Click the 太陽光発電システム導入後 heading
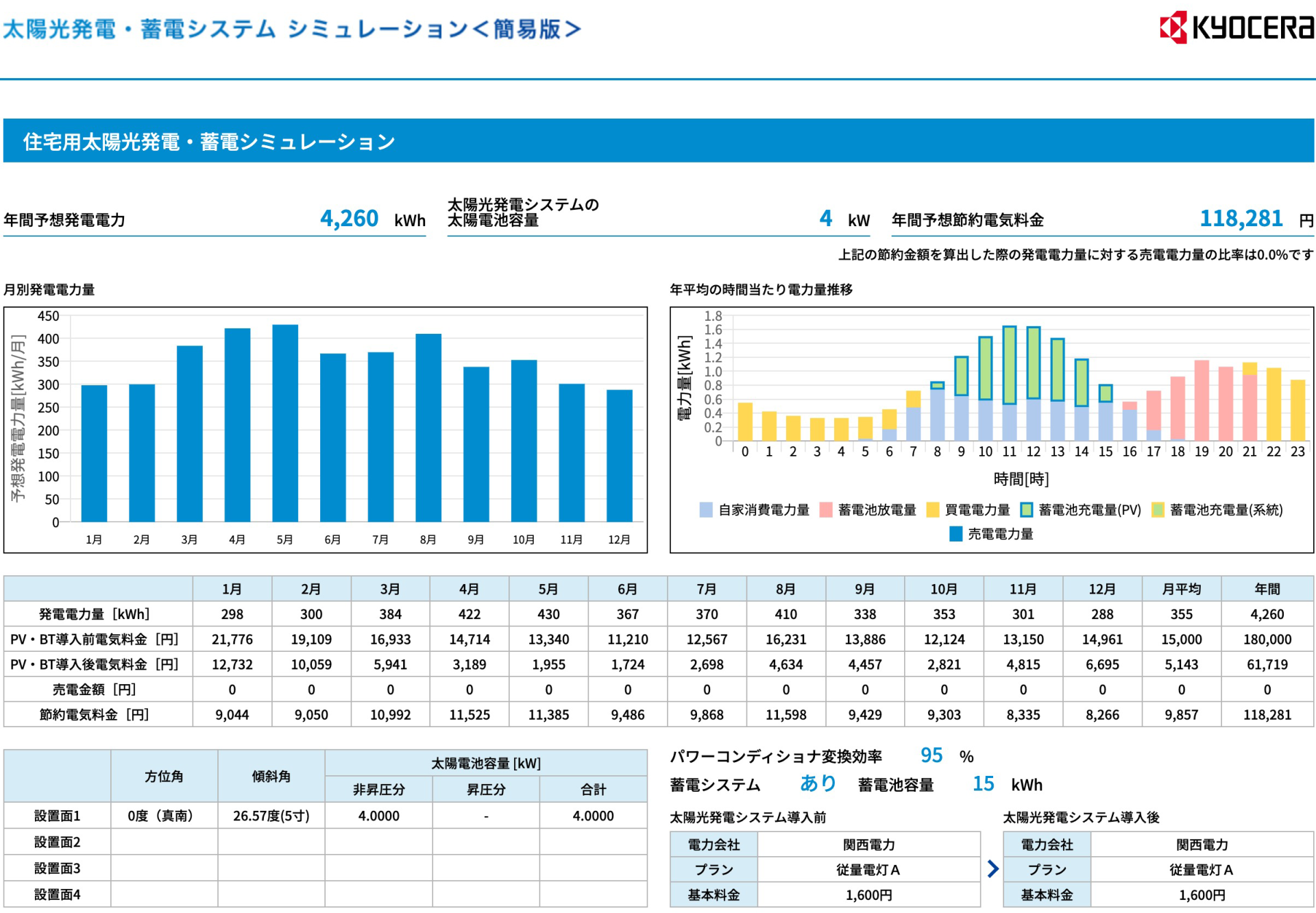The image size is (1316, 913). coord(1081,817)
